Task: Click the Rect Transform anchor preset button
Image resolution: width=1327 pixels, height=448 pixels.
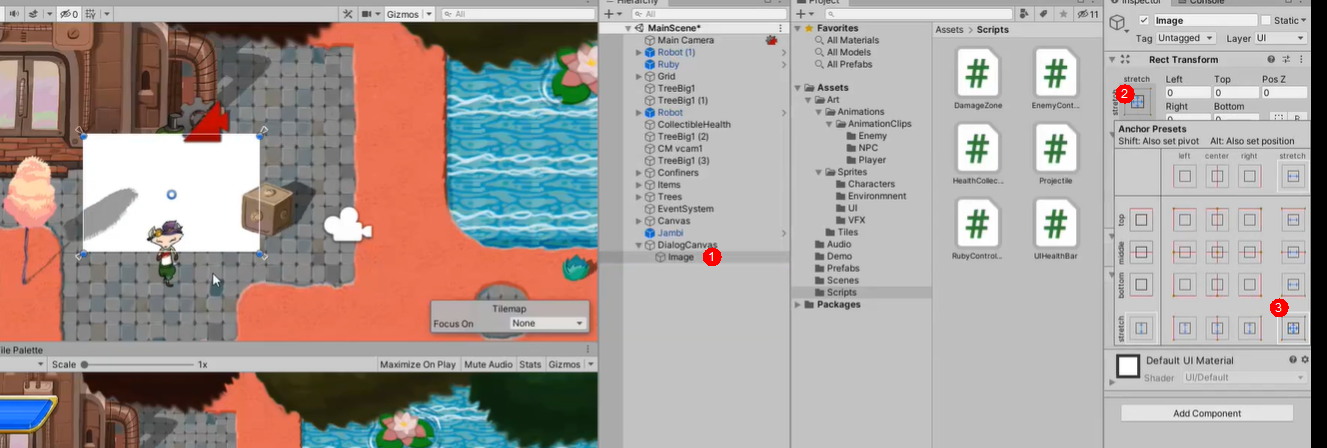Action: click(x=1137, y=100)
